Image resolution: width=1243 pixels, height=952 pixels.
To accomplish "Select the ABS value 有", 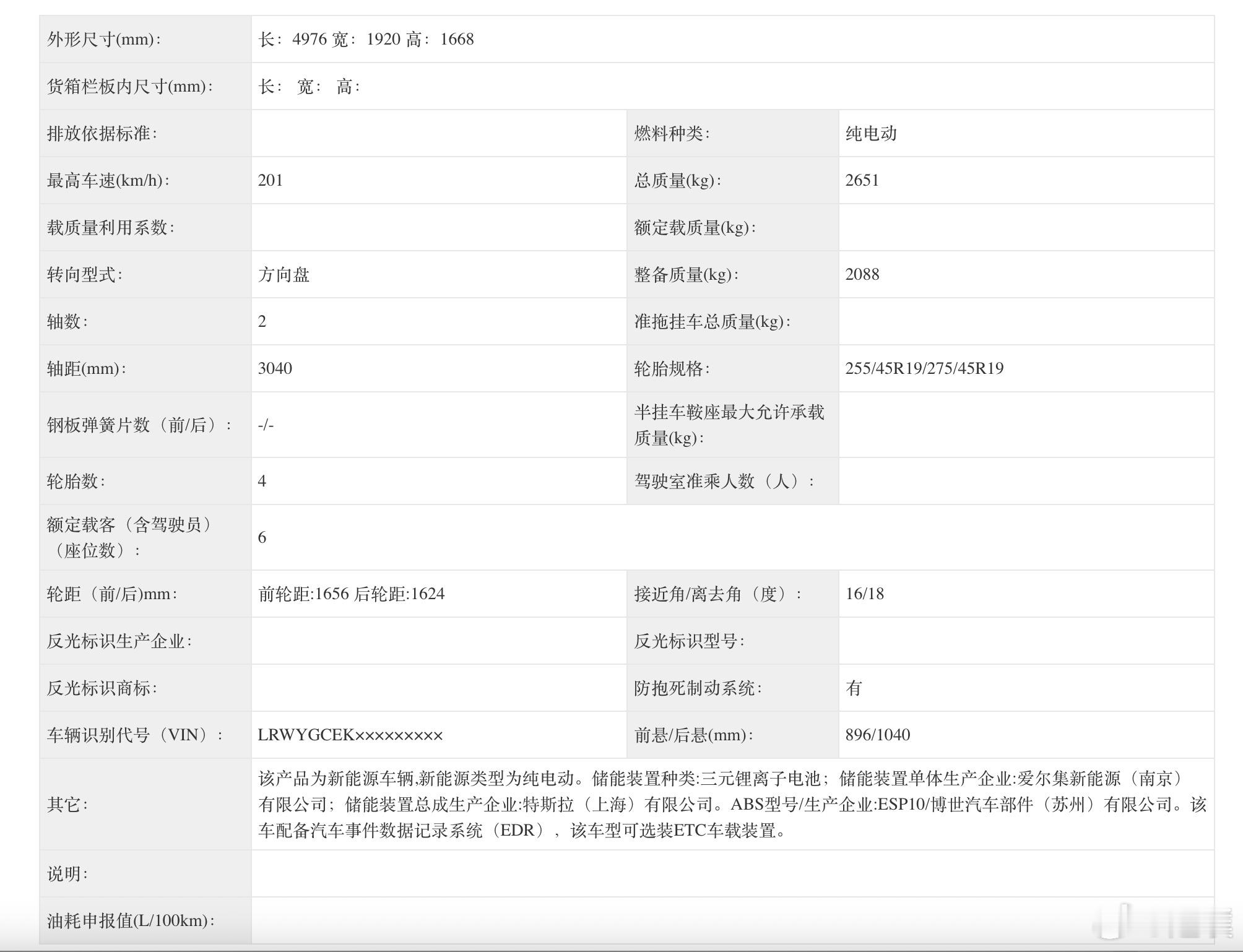I will tap(854, 688).
